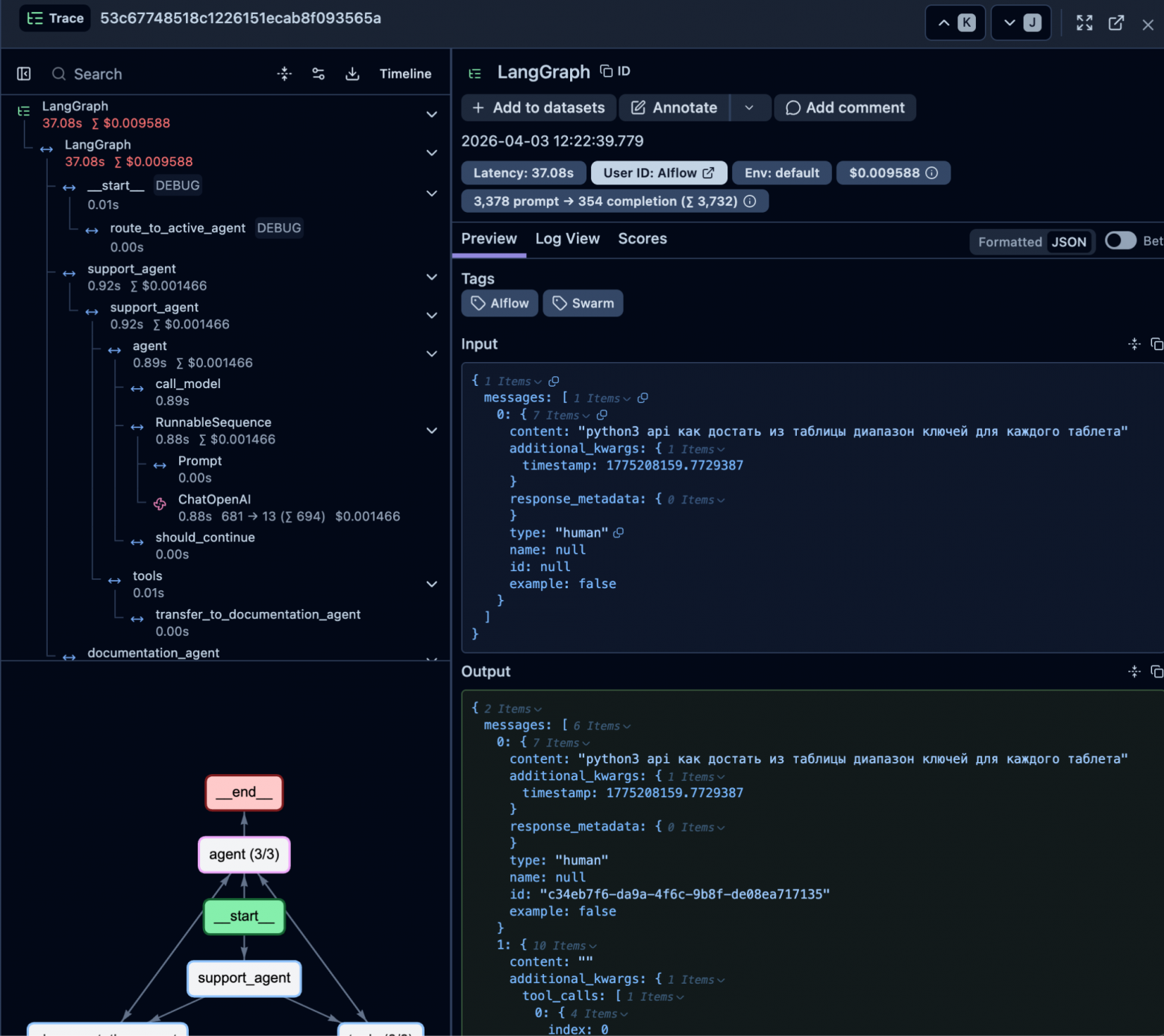
Task: Click Add to datasets button
Action: [539, 107]
